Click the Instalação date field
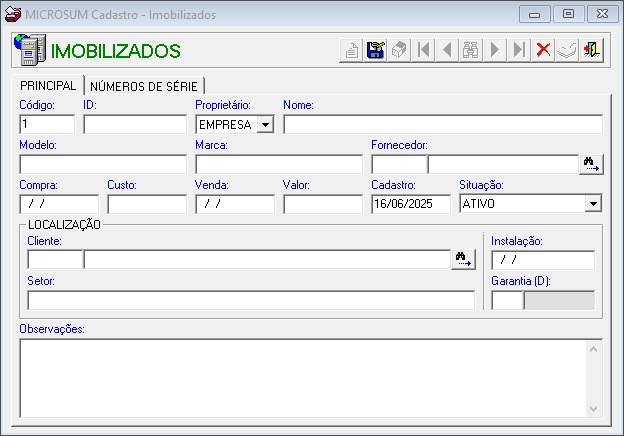This screenshot has width=624, height=436. click(x=543, y=260)
